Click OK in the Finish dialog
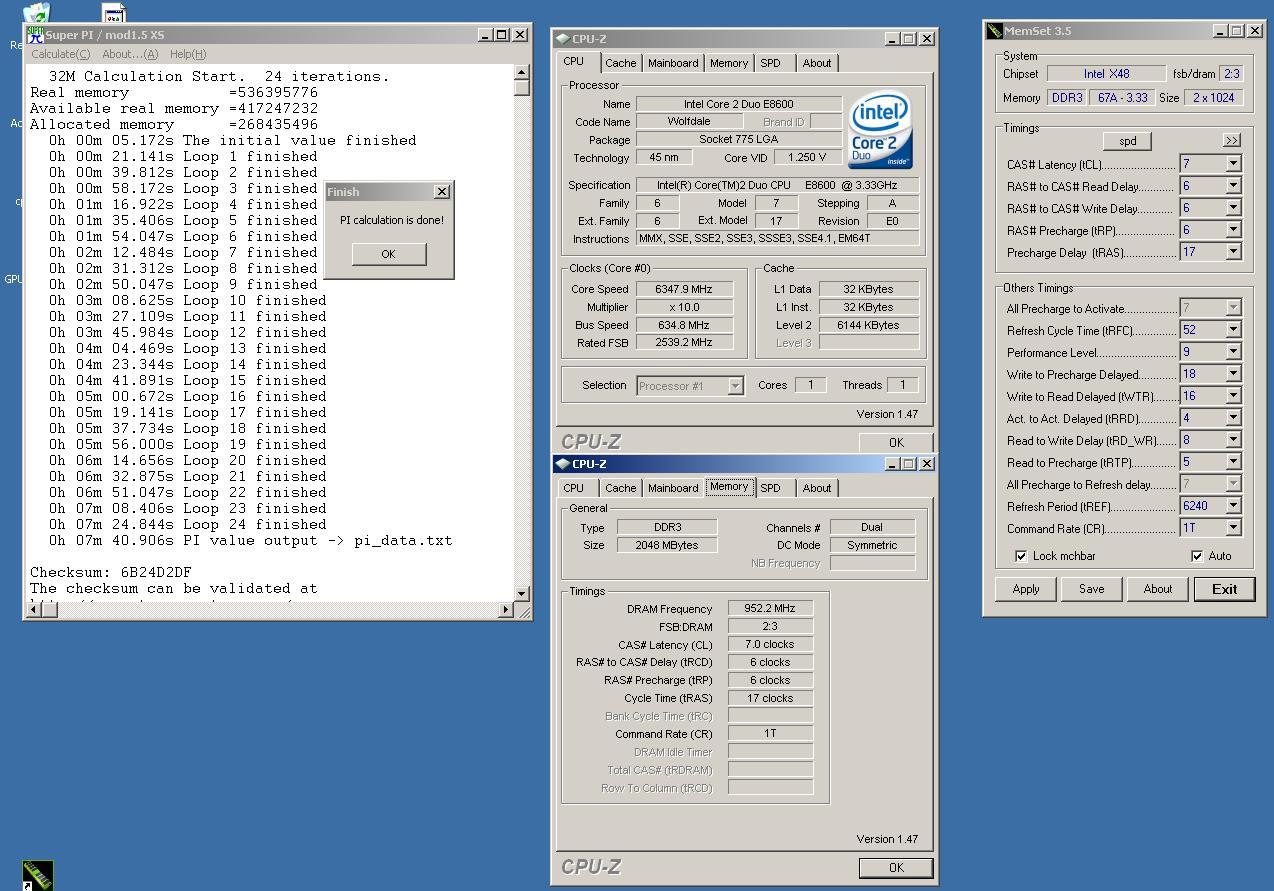Image resolution: width=1274 pixels, height=891 pixels. coord(388,254)
